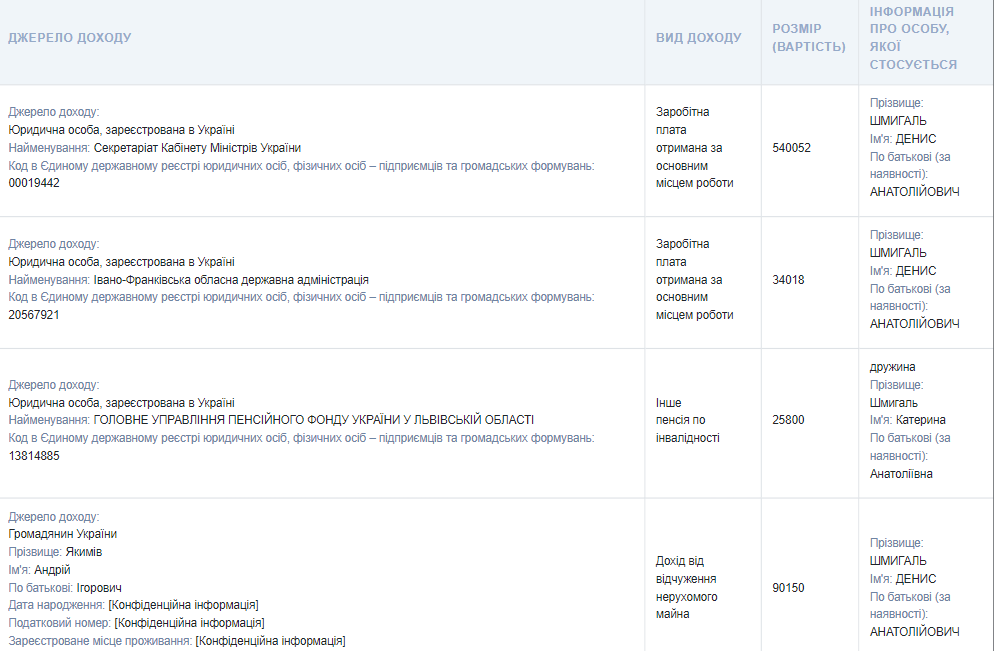Click the "Інформація про особу" column header

pyautogui.click(x=912, y=38)
